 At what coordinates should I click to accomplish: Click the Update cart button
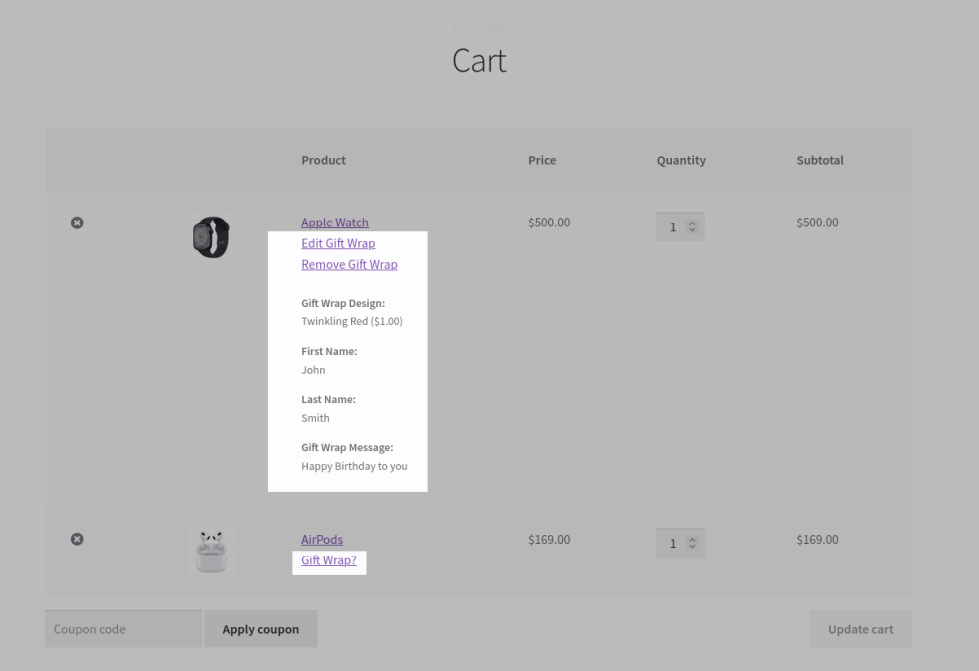pyautogui.click(x=860, y=629)
